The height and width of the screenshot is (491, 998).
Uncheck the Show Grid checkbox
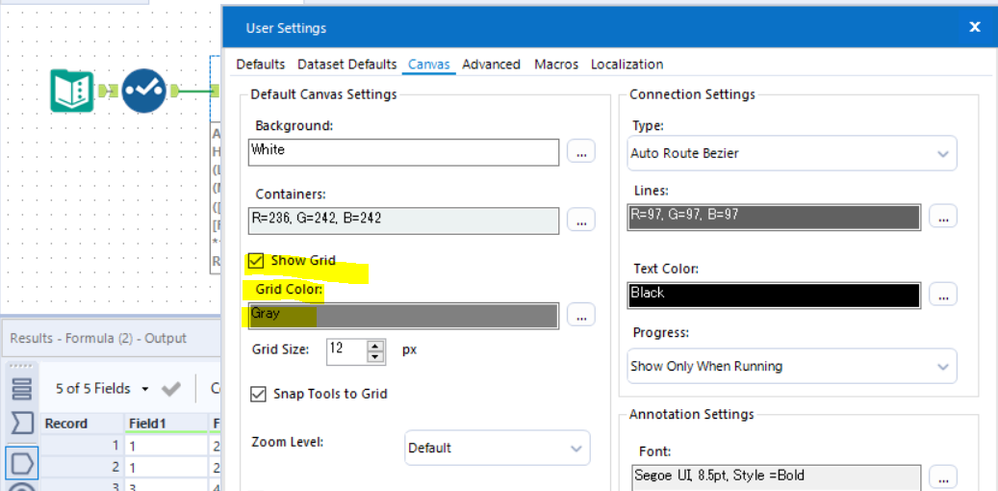click(x=257, y=261)
